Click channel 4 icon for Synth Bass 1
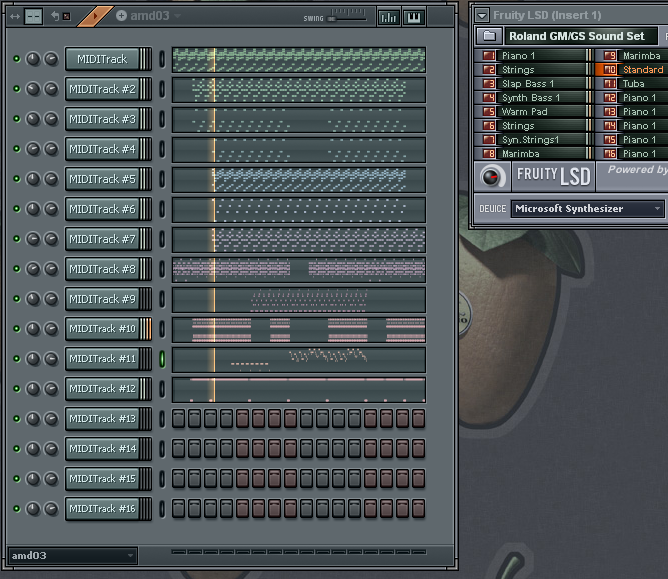668x579 pixels. pyautogui.click(x=489, y=98)
